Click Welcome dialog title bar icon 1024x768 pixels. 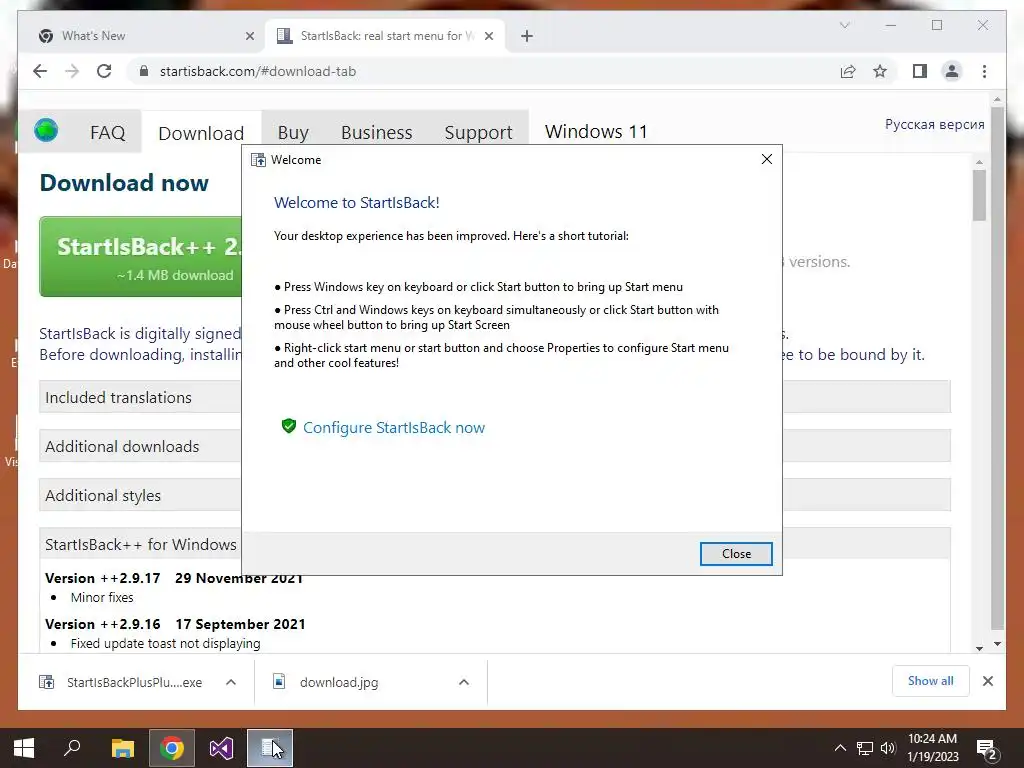(259, 160)
